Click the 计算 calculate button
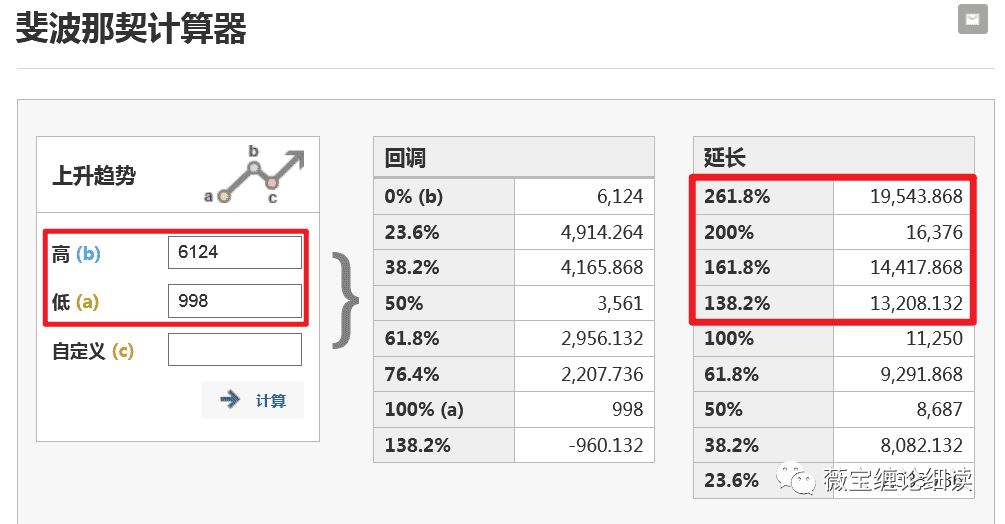This screenshot has width=1005, height=524. (x=253, y=400)
